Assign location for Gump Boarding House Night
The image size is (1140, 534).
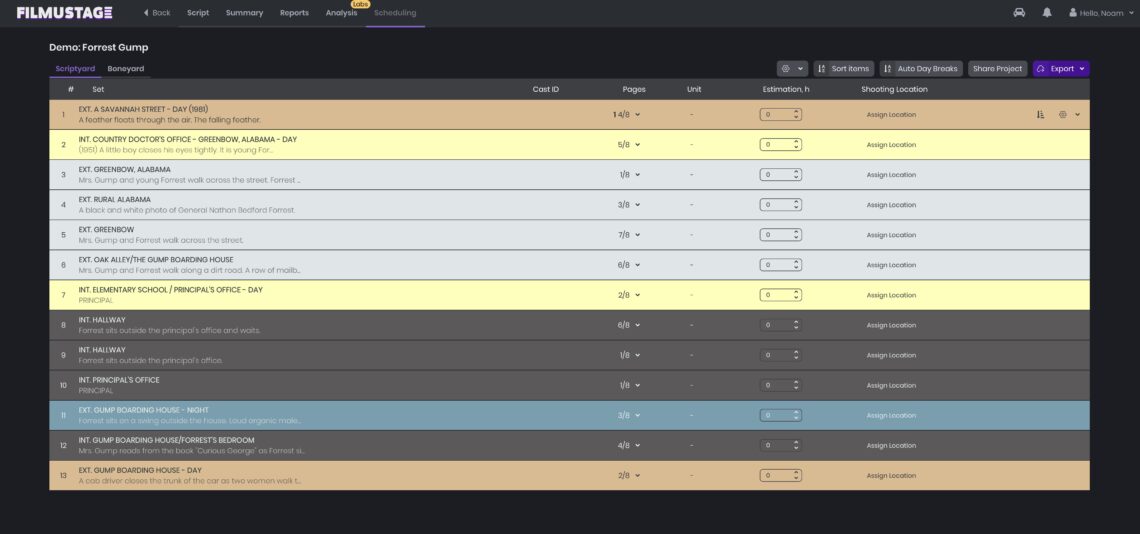891,415
